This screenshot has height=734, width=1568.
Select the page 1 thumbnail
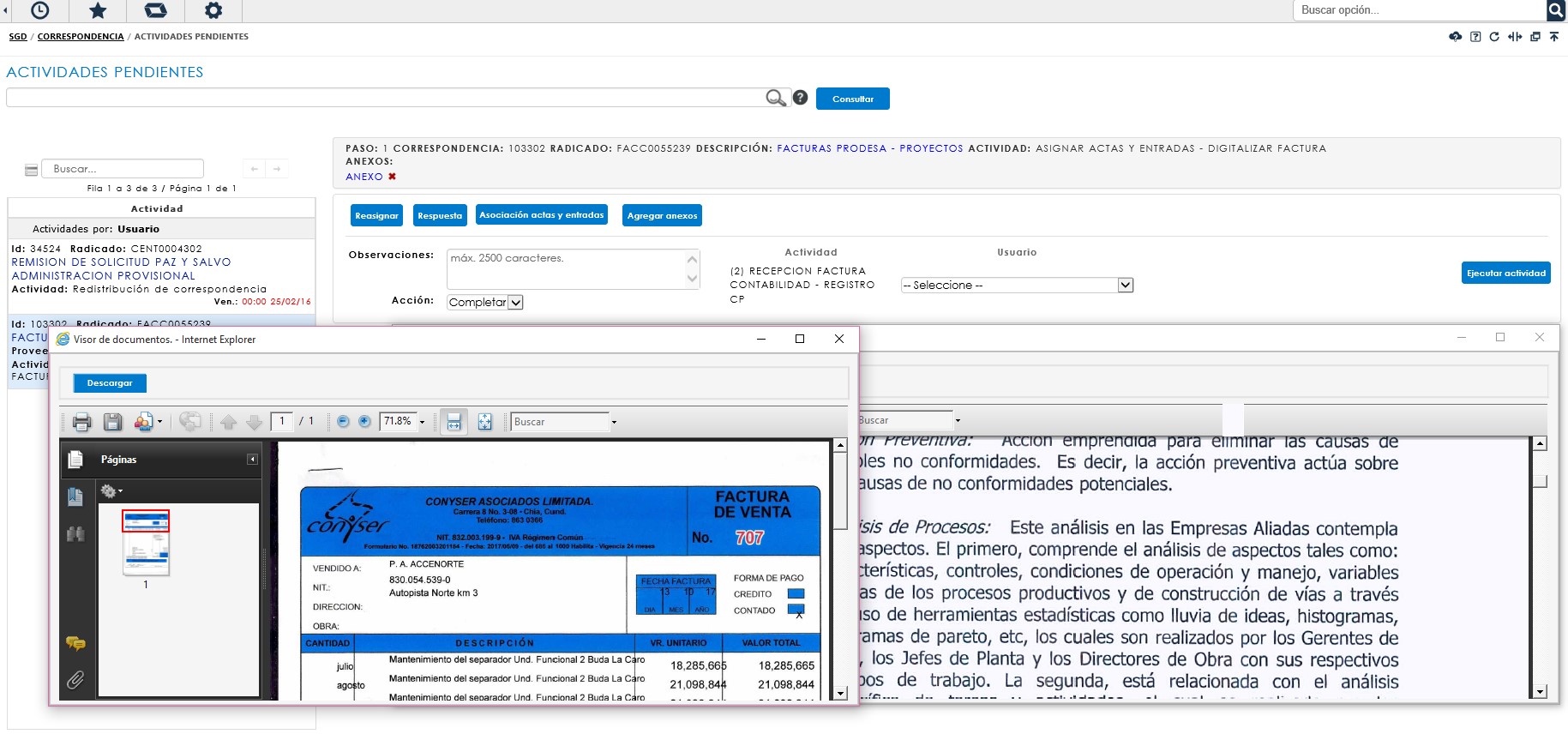tap(146, 543)
